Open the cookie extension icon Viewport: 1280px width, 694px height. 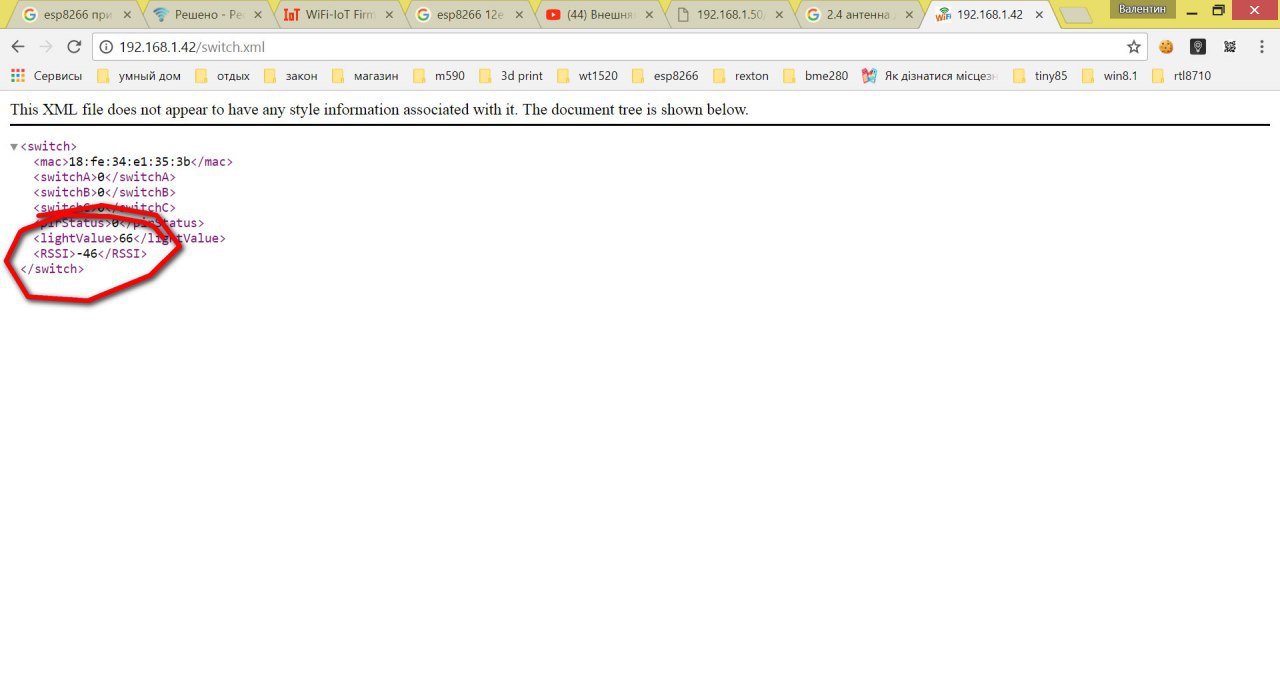[x=1166, y=47]
